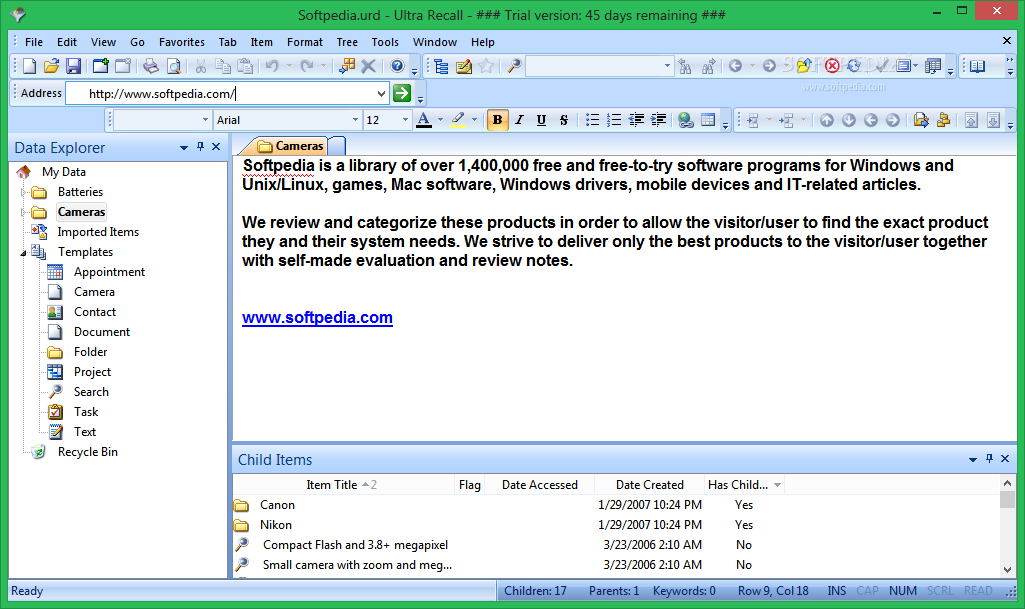Click the find next binoculars icon

(709, 66)
